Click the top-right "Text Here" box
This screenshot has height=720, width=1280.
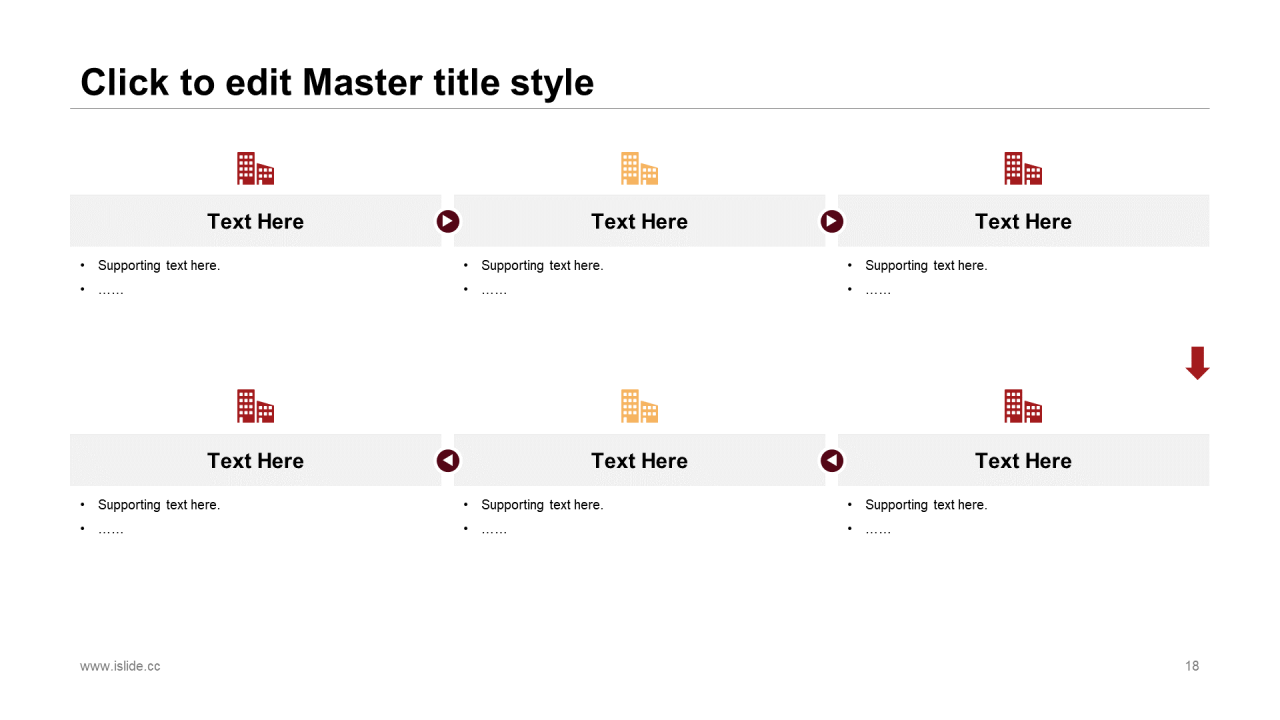(1023, 221)
